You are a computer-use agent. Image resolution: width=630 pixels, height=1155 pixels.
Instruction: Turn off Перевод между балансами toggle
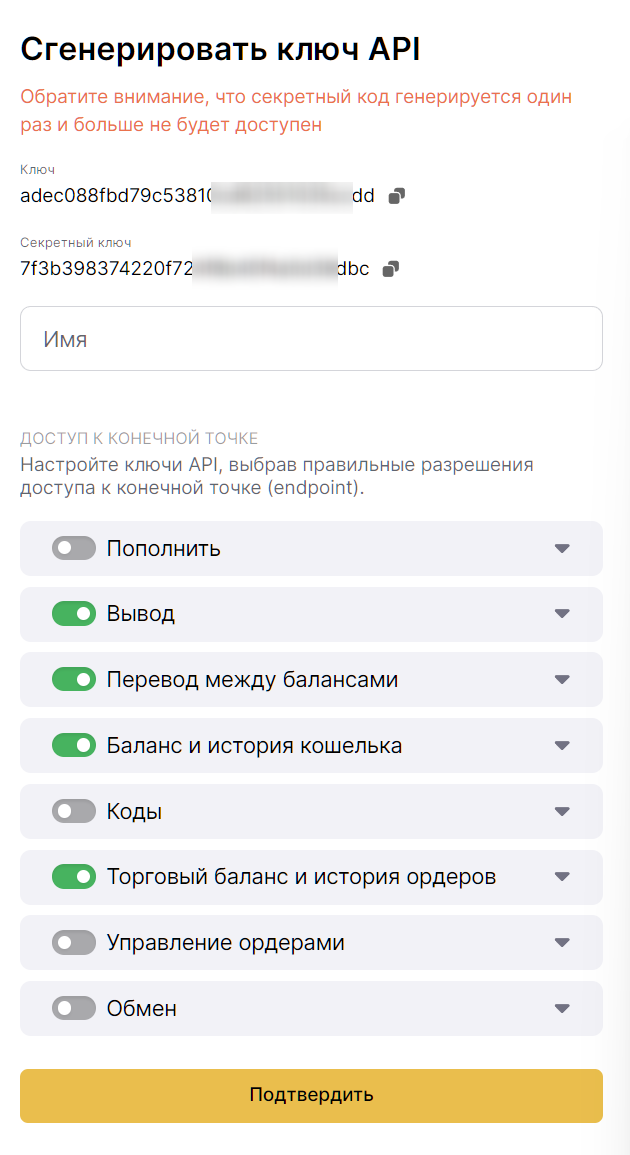[74, 680]
